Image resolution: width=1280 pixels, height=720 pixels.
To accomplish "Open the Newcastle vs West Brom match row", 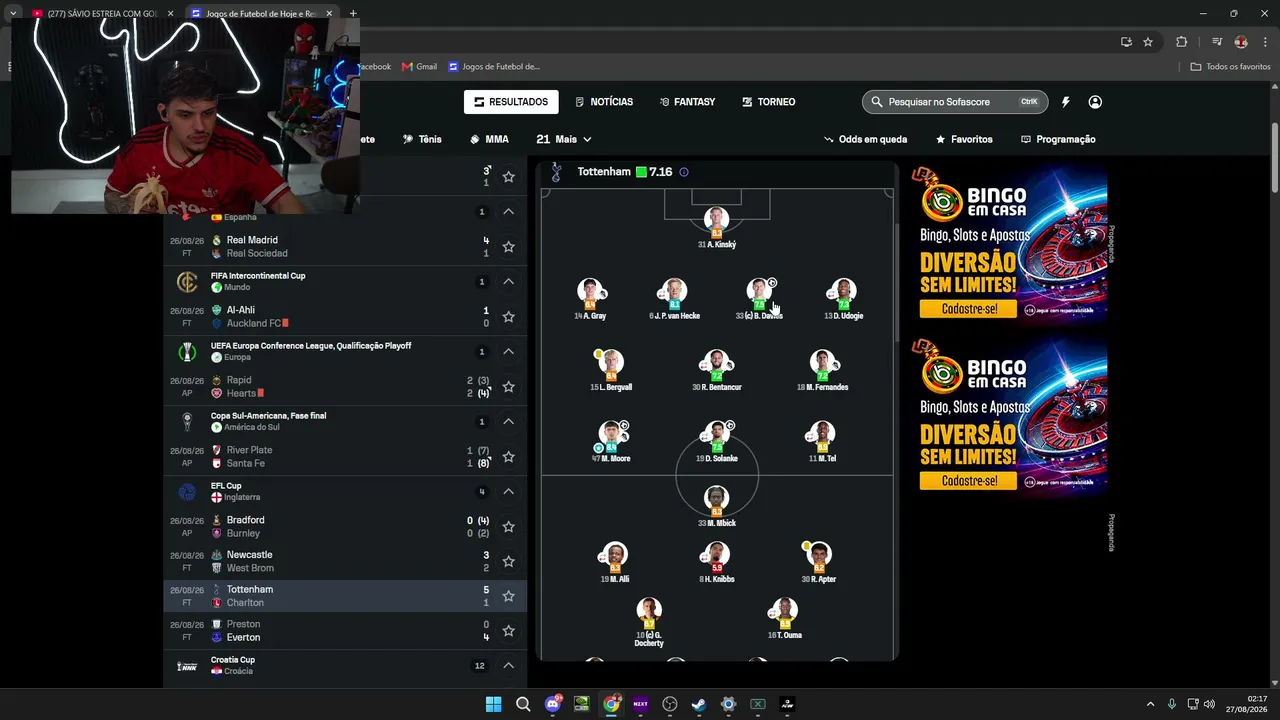I will [346, 562].
